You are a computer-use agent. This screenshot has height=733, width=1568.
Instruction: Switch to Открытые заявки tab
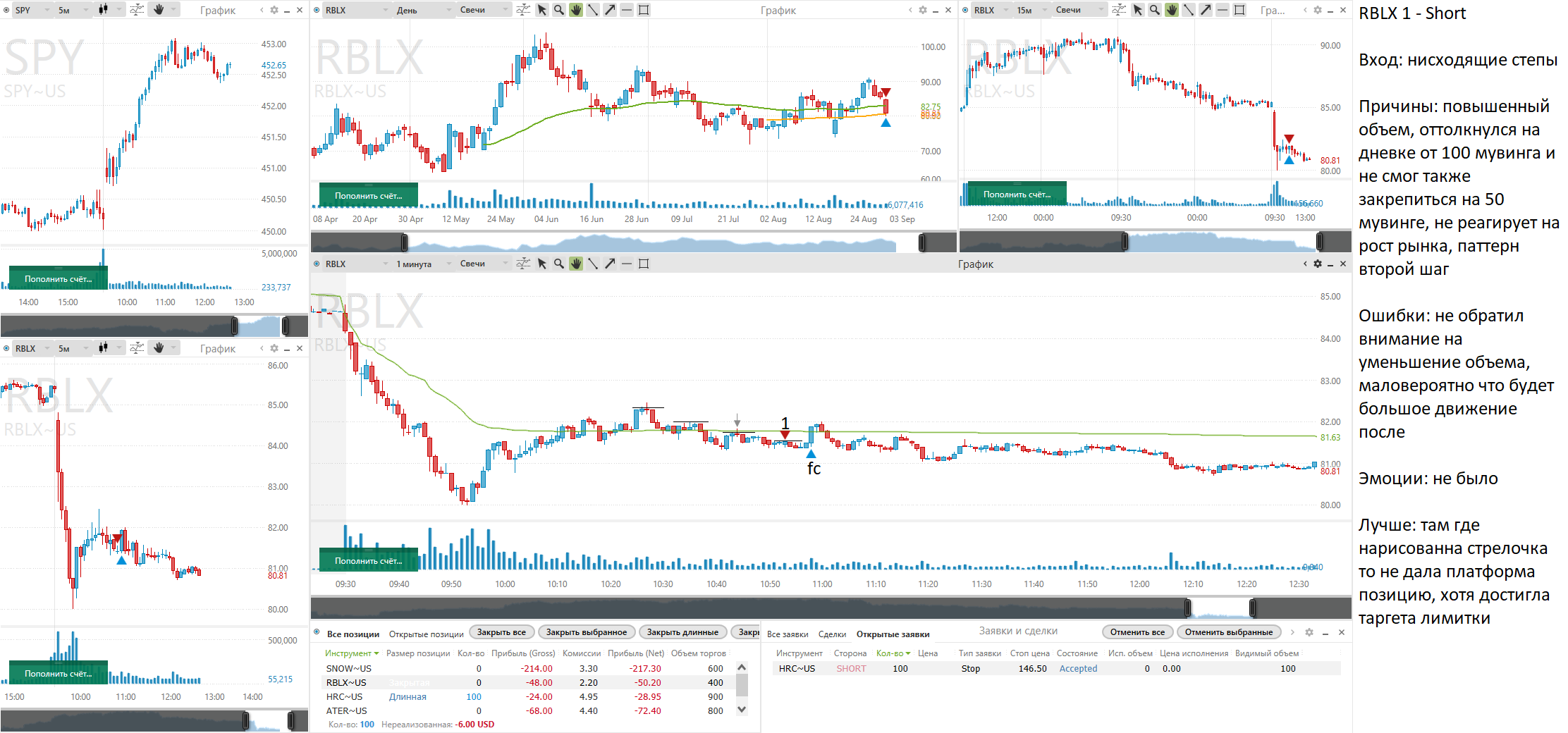pyautogui.click(x=893, y=634)
